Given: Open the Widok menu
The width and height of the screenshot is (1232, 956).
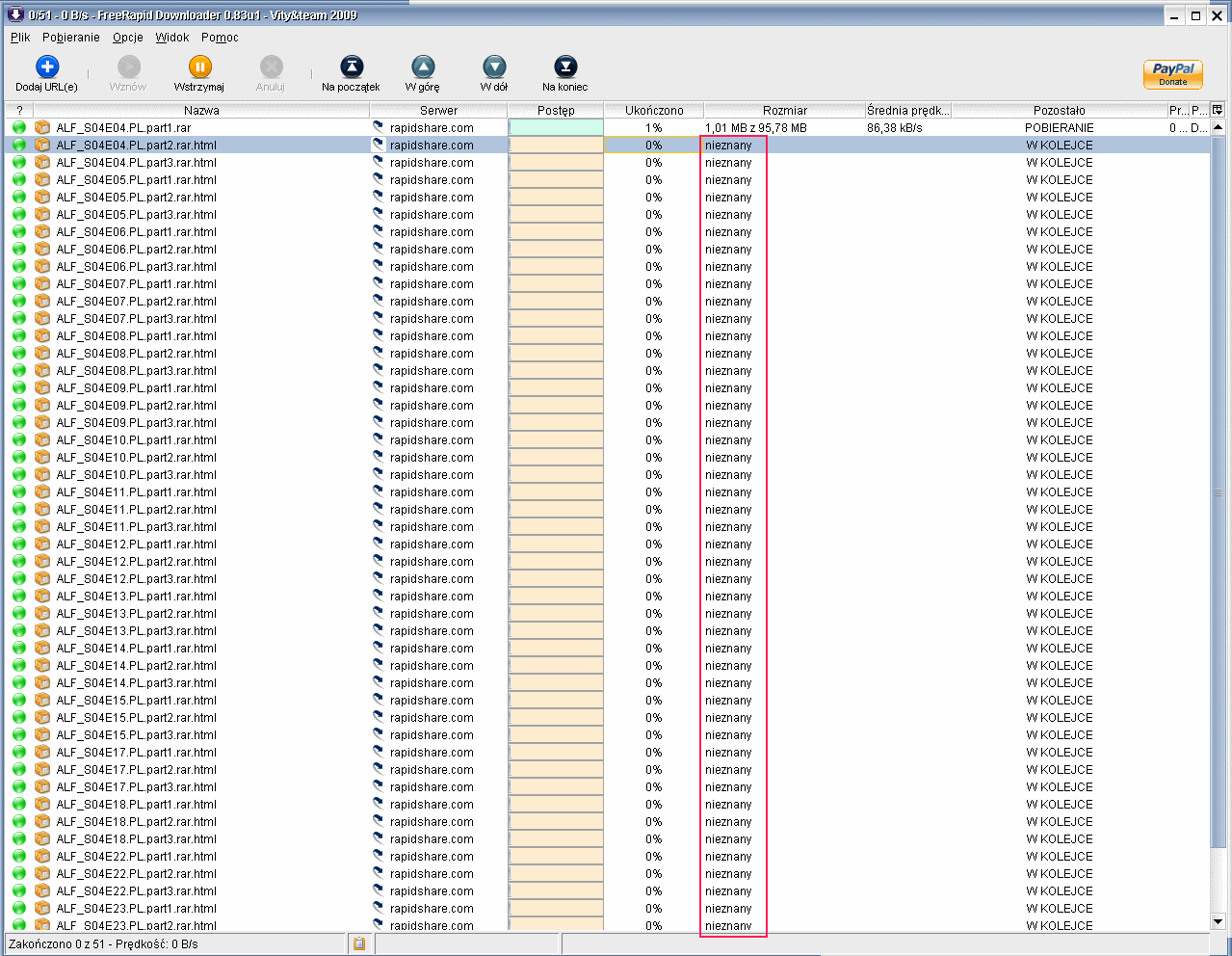Looking at the screenshot, I should 172,38.
